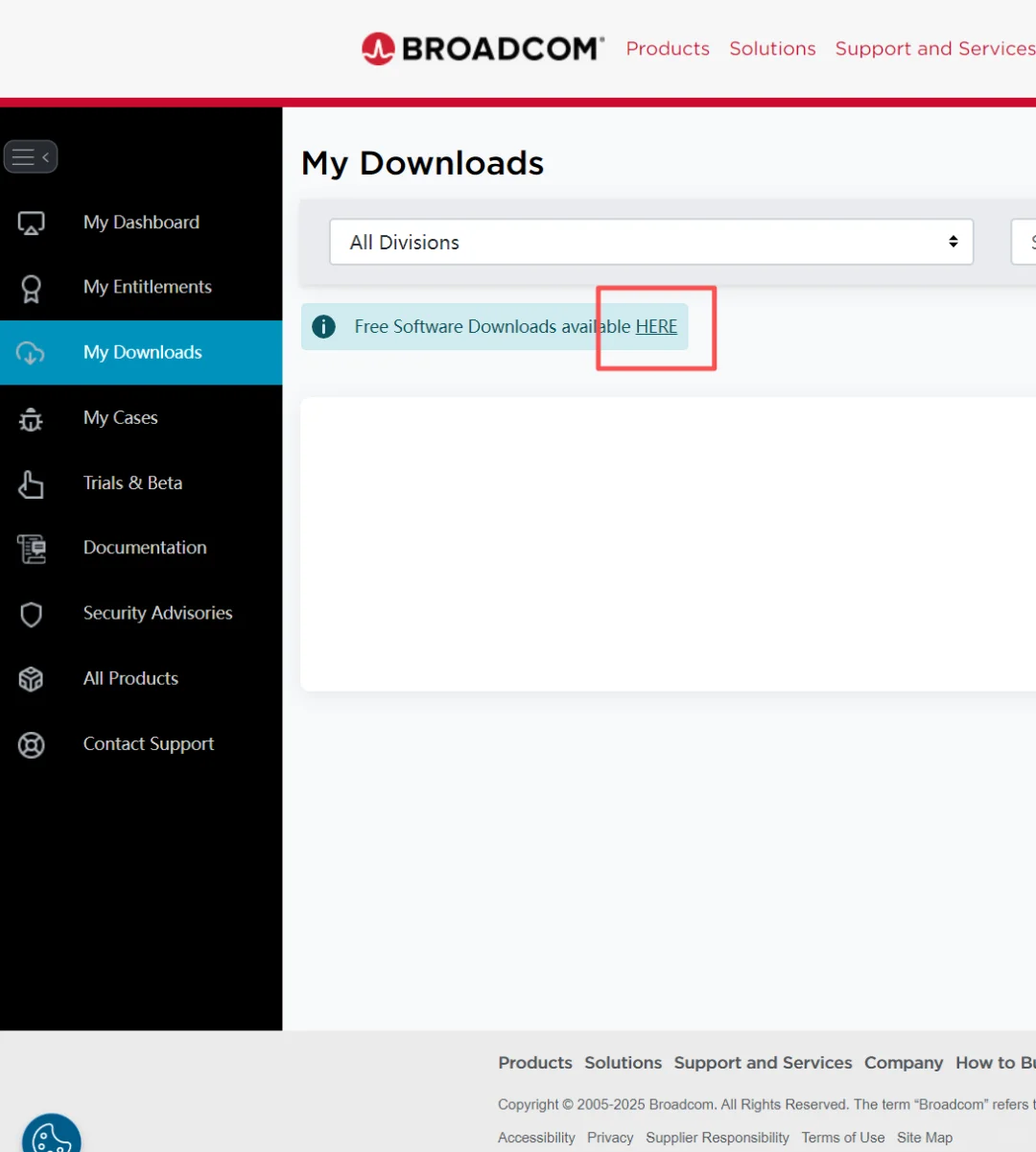Open My Cases in sidebar

point(141,418)
